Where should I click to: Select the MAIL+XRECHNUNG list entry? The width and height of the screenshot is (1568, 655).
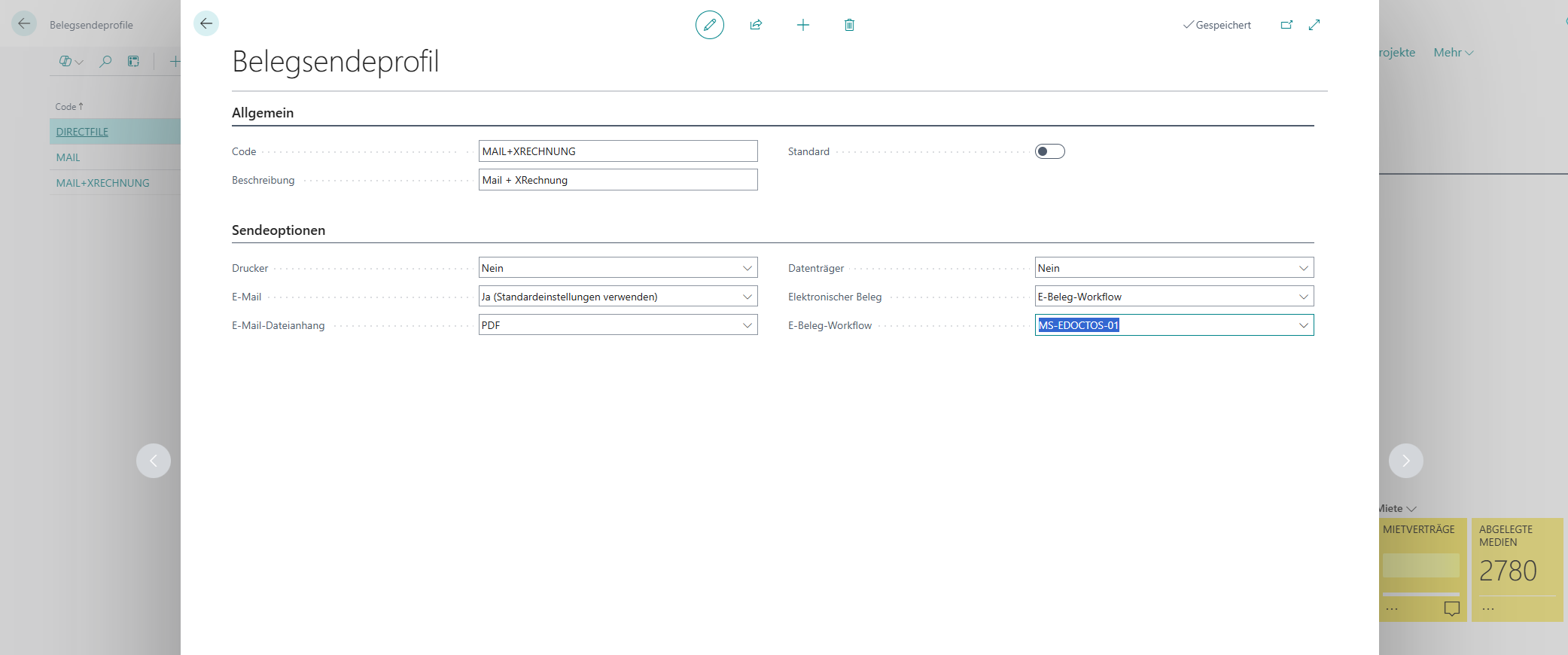(x=102, y=183)
